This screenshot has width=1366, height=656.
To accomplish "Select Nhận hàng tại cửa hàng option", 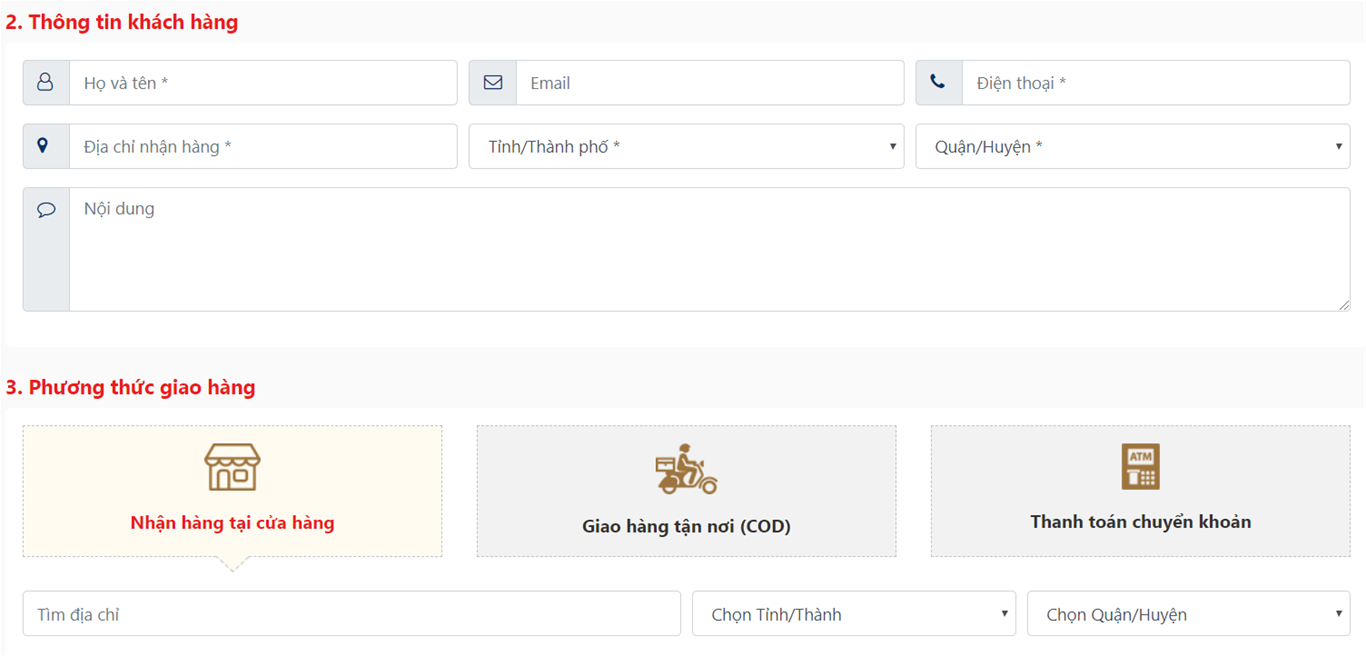I will click(232, 523).
